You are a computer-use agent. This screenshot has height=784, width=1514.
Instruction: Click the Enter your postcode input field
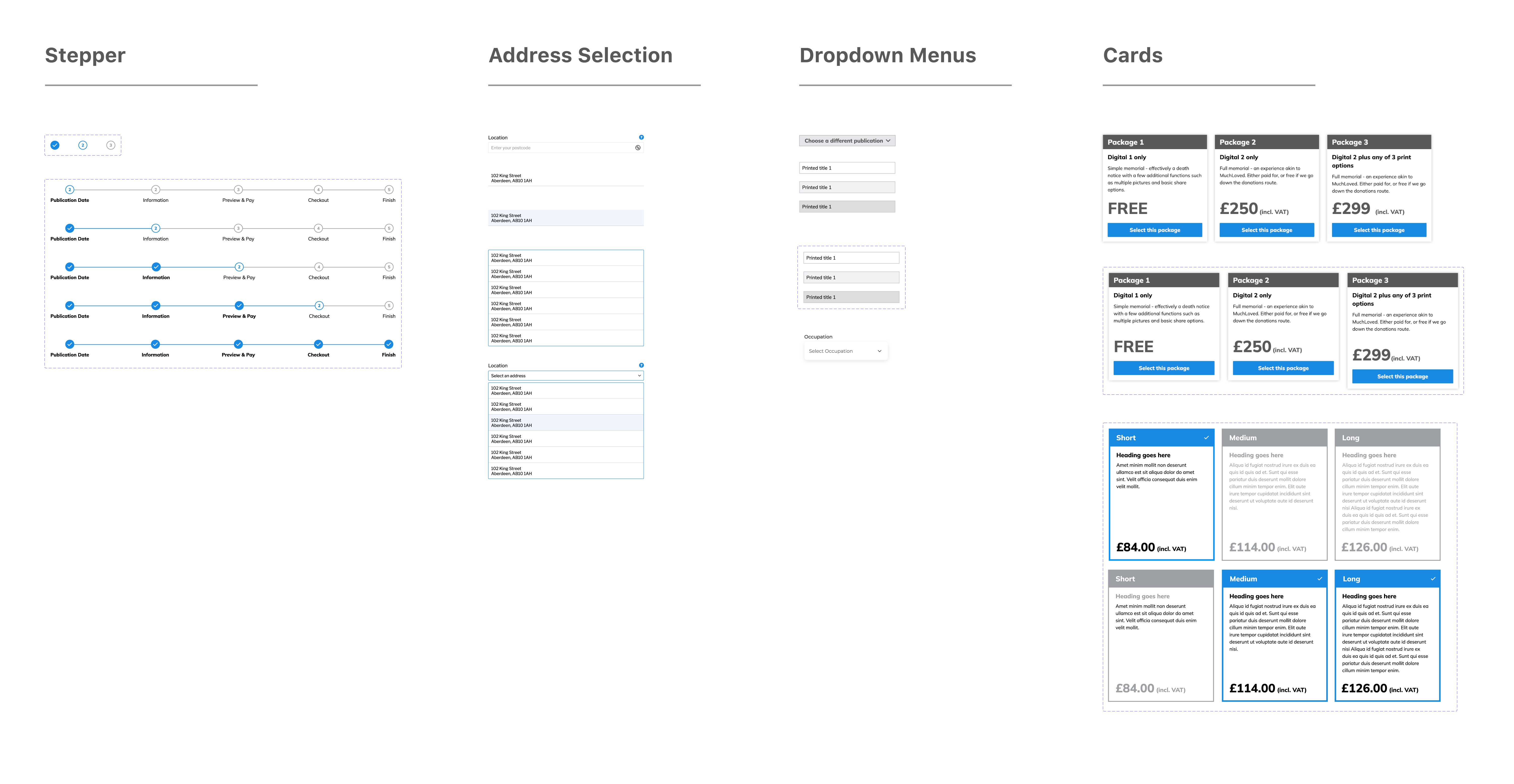(558, 148)
